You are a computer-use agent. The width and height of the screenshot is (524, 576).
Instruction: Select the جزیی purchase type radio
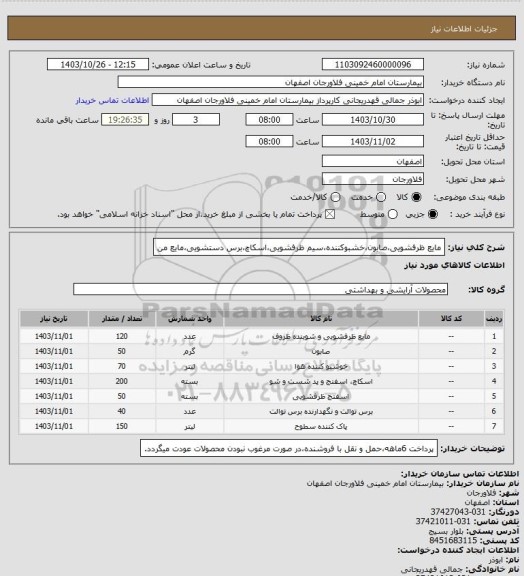433,214
